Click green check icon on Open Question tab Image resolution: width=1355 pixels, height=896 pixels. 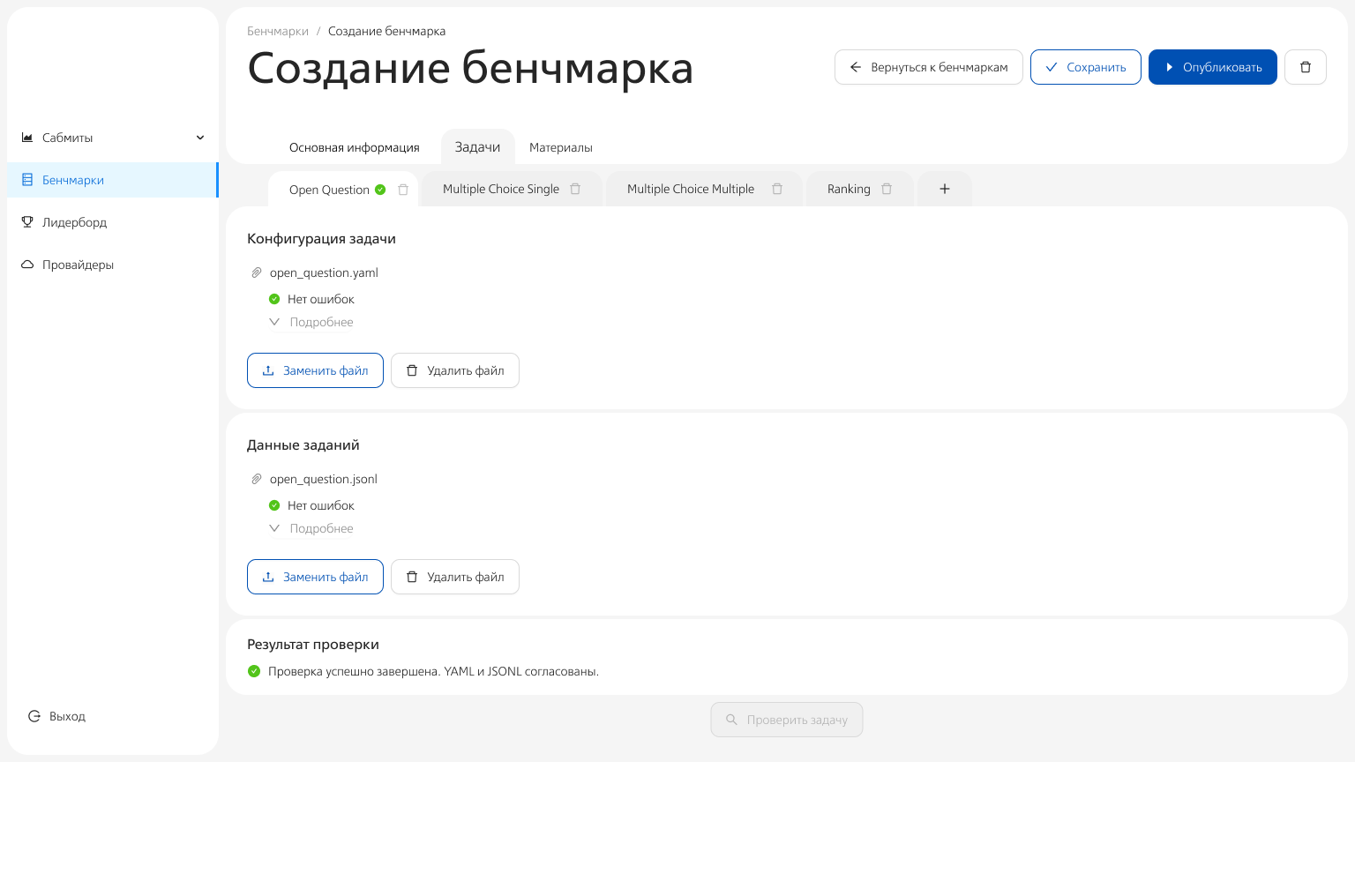(380, 190)
